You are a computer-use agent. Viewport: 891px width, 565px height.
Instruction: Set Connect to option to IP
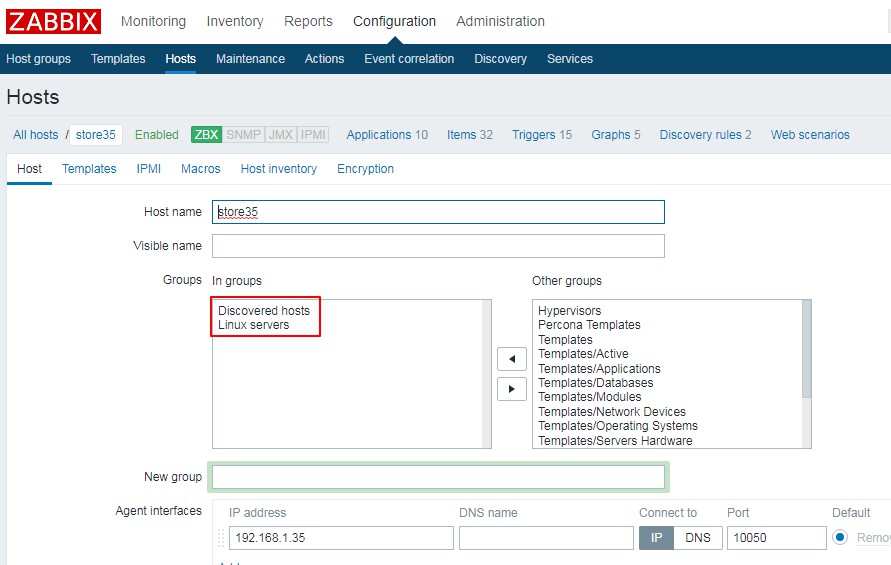click(x=656, y=538)
